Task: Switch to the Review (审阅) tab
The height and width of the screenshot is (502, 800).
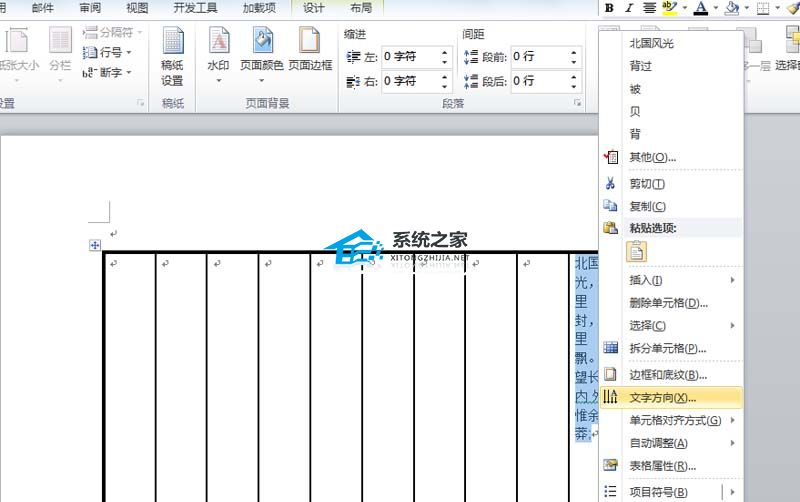Action: point(90,8)
